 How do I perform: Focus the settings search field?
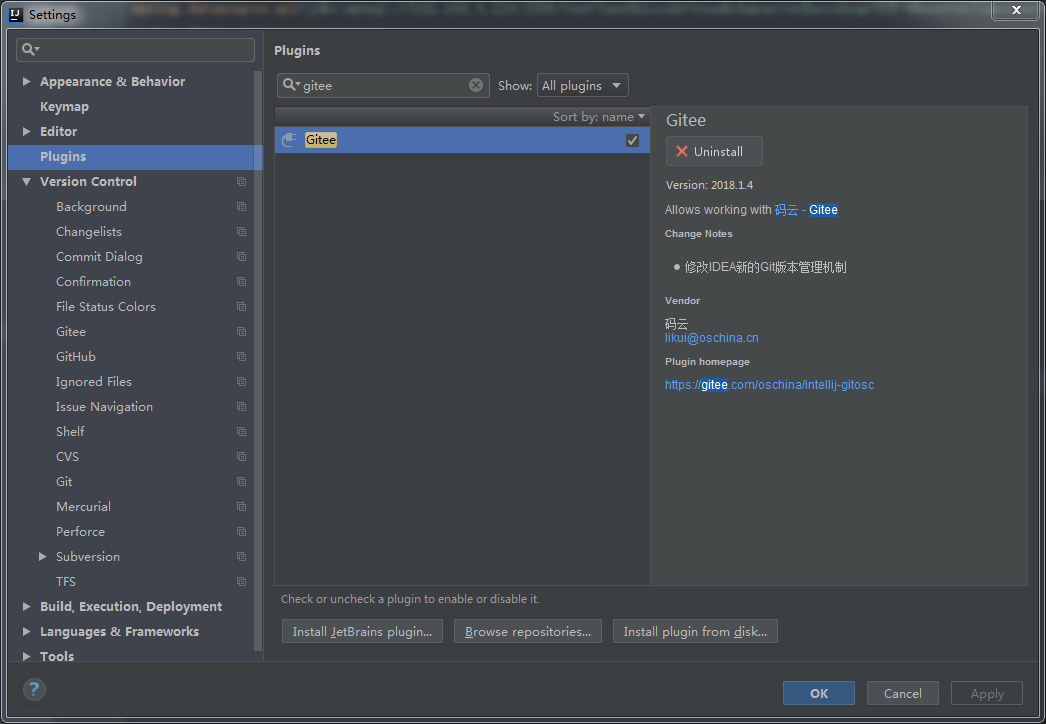click(x=135, y=50)
